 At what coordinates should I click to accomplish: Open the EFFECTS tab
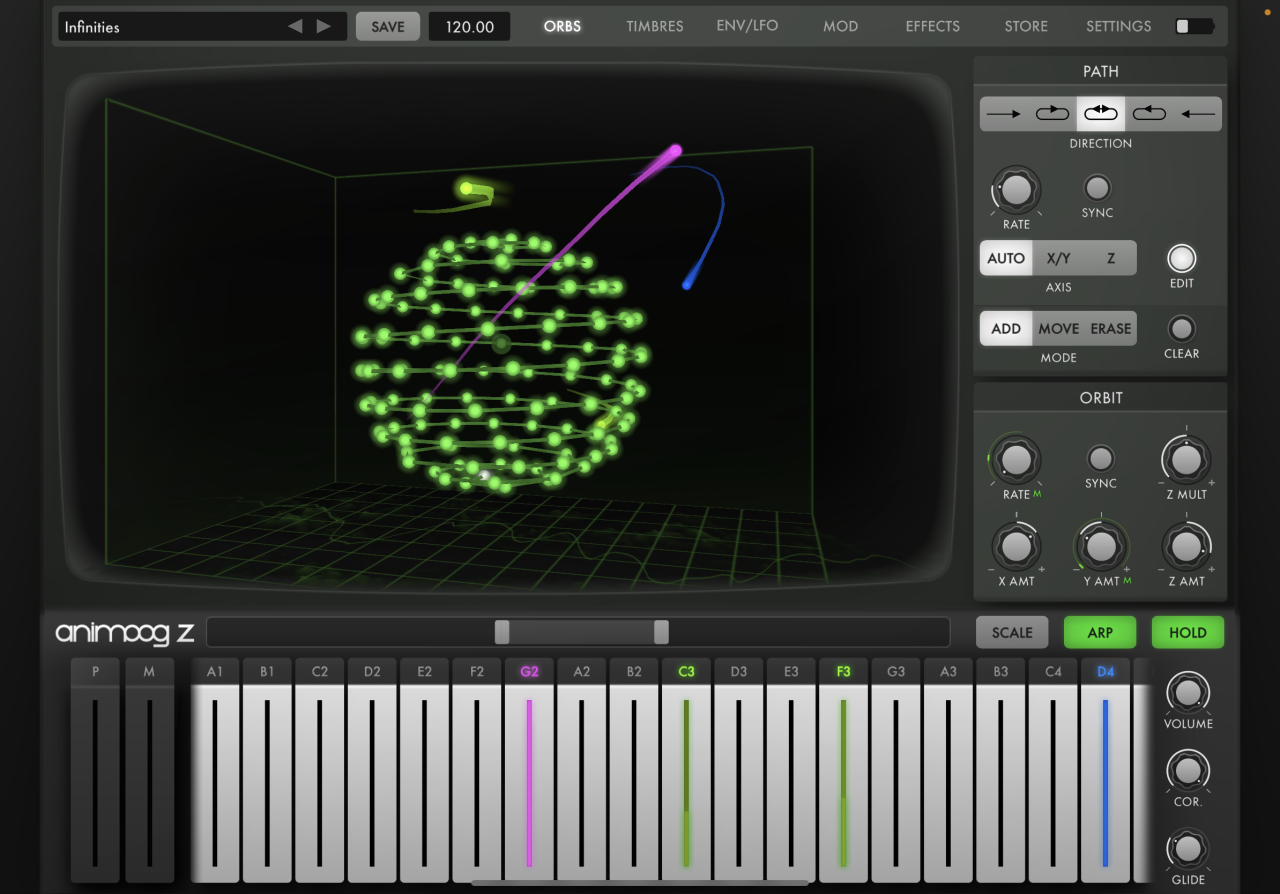tap(932, 26)
